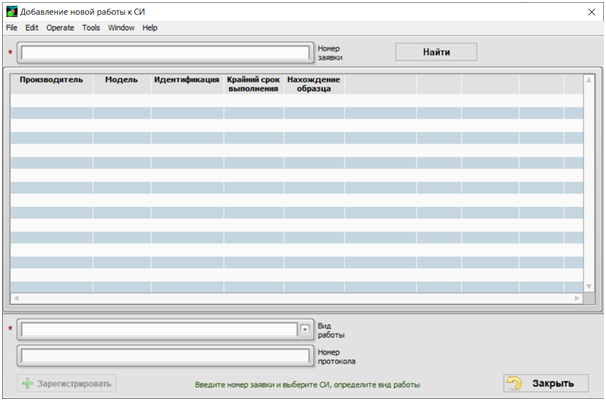606x401 pixels.
Task: Open the Window menu
Action: [121, 28]
